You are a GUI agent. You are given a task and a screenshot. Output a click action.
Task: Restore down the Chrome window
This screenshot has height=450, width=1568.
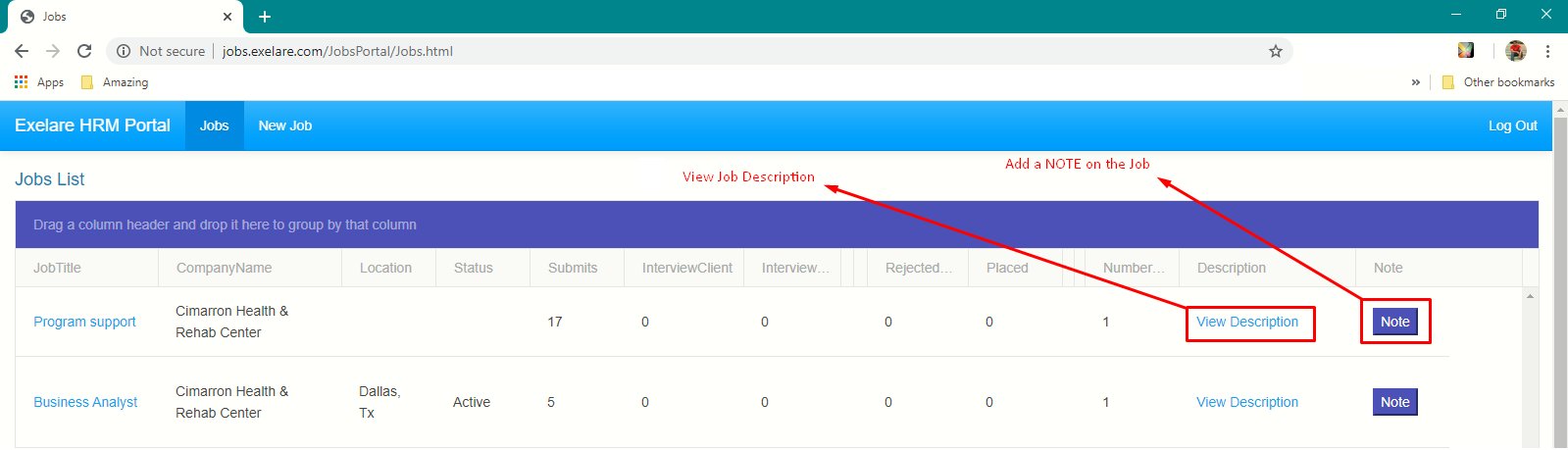point(1501,15)
